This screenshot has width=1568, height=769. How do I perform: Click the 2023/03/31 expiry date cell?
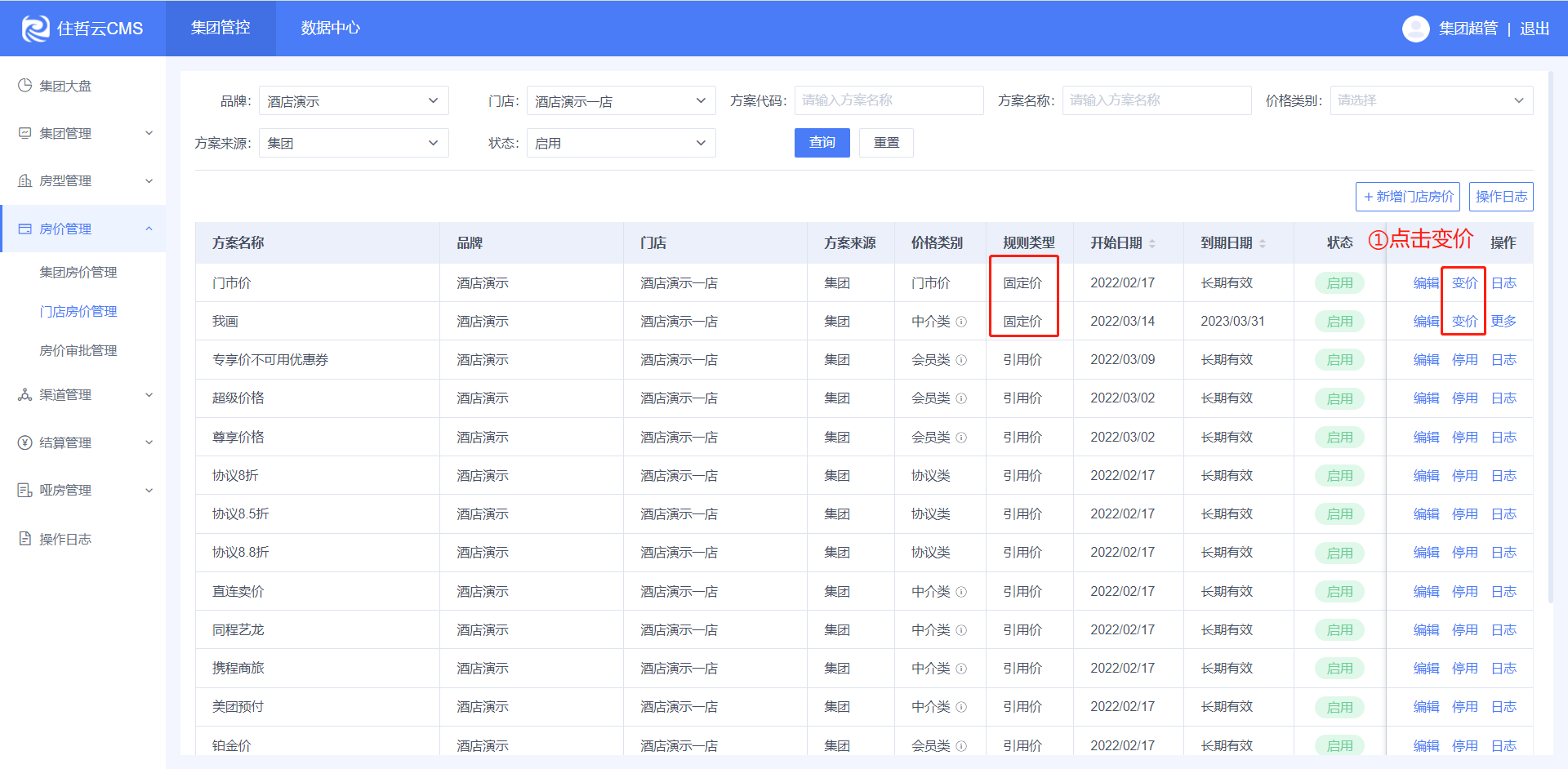point(1232,322)
